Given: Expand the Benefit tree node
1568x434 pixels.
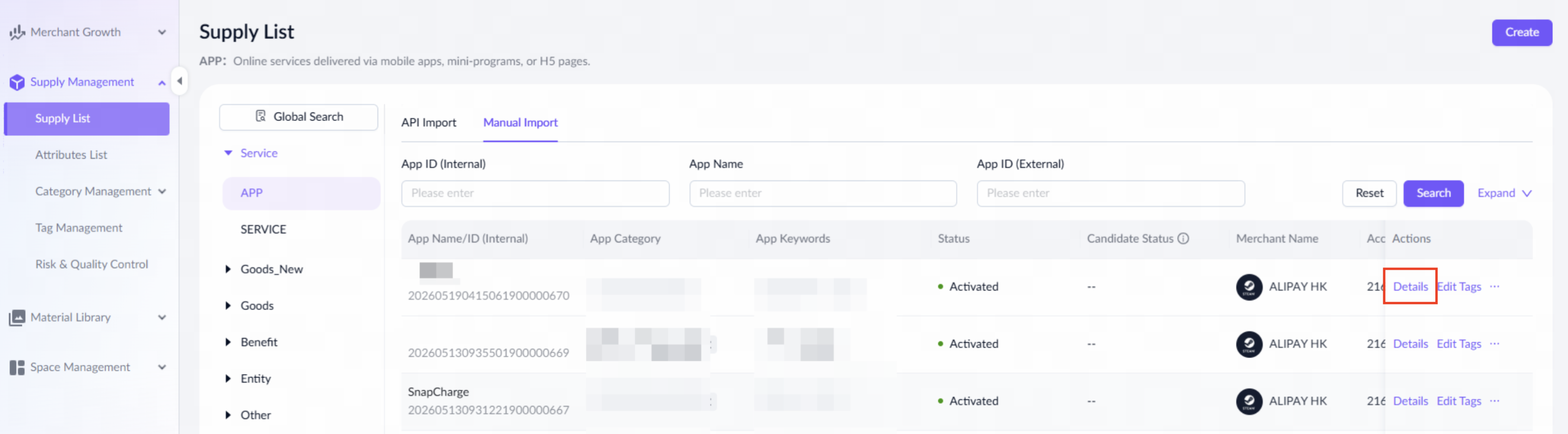Looking at the screenshot, I should point(228,342).
